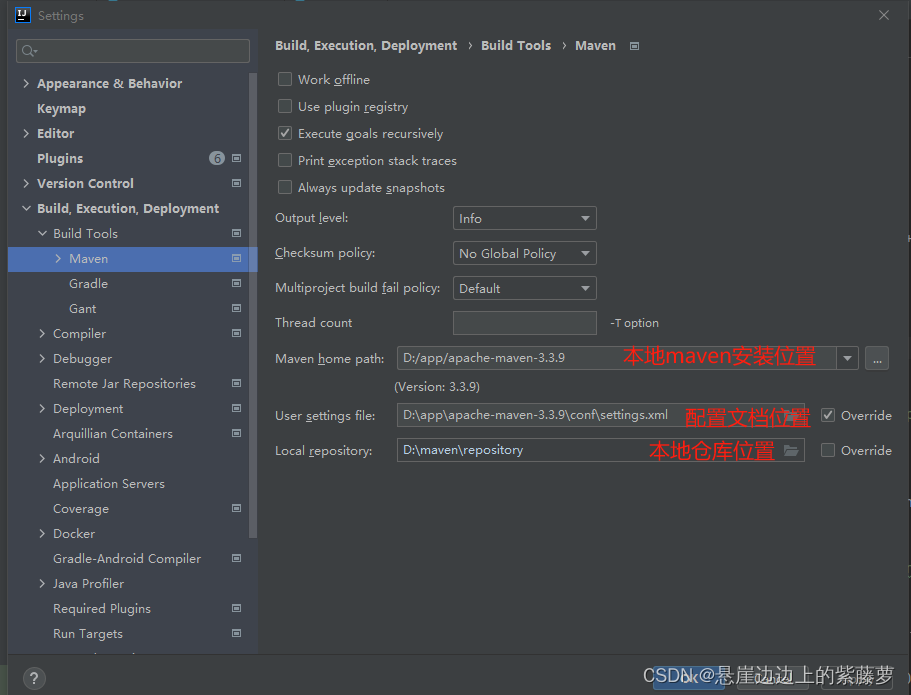Open the Checksum policy dropdown
Image resolution: width=911 pixels, height=695 pixels.
[525, 253]
